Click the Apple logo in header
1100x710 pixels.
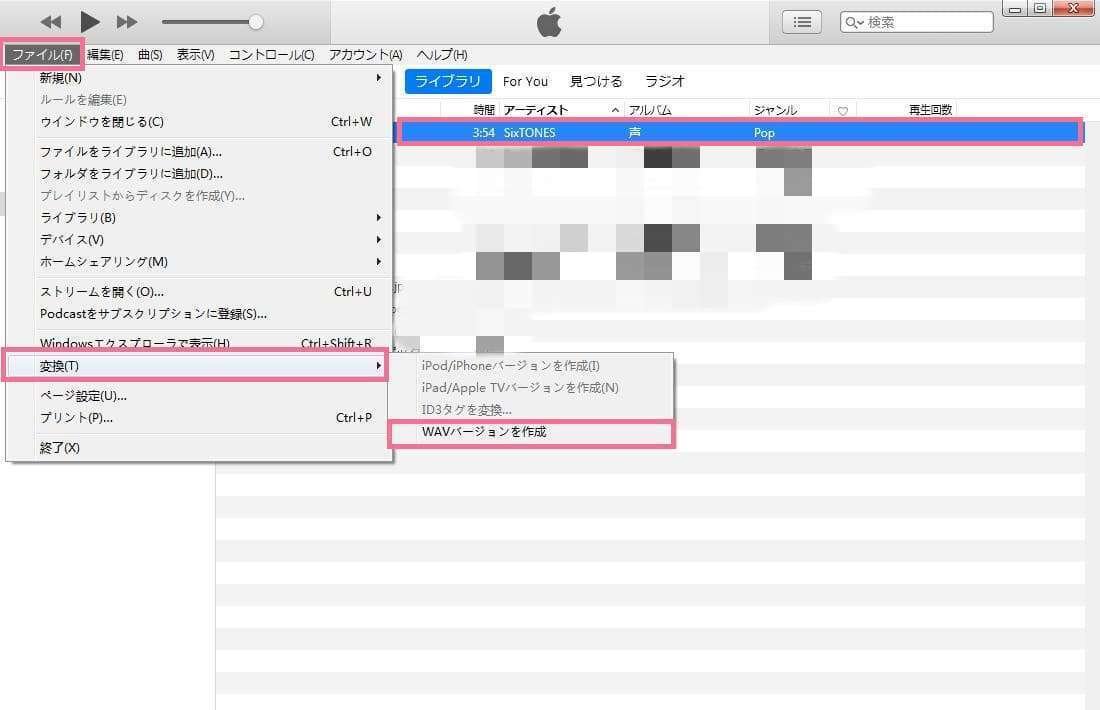coord(549,22)
